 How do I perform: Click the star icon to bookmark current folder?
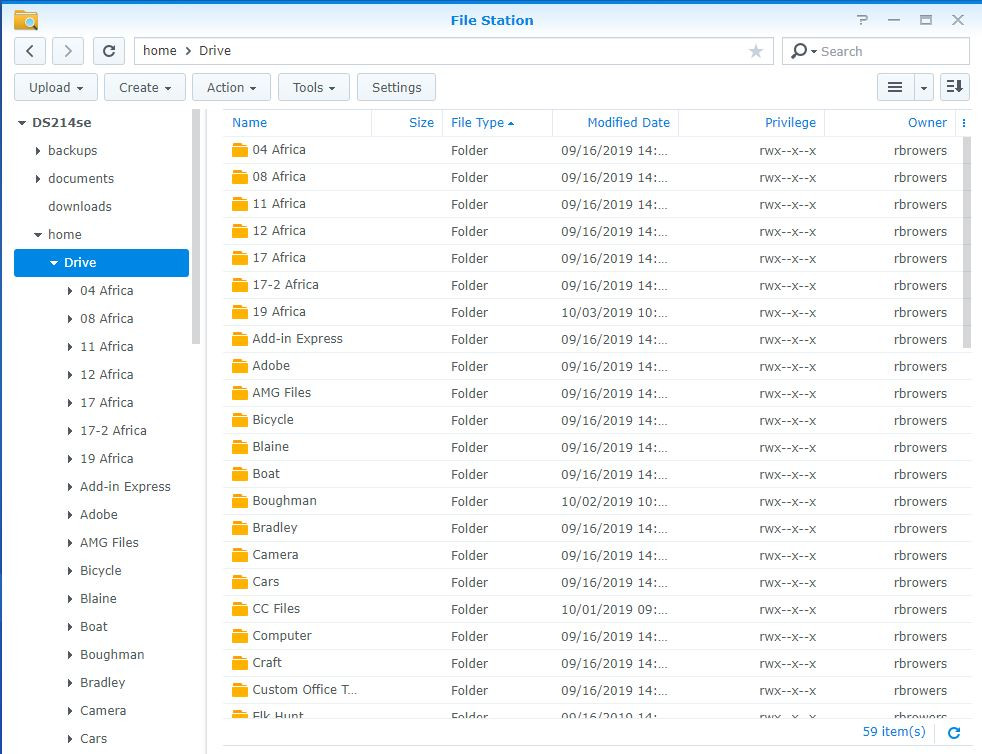pyautogui.click(x=756, y=51)
